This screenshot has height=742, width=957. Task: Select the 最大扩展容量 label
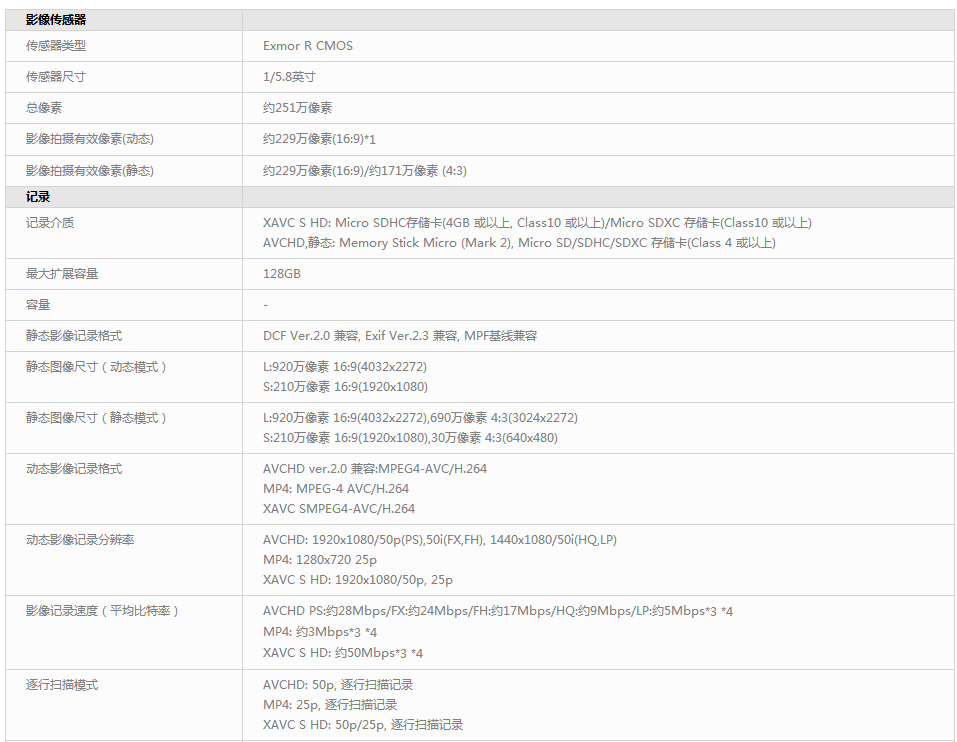point(62,274)
